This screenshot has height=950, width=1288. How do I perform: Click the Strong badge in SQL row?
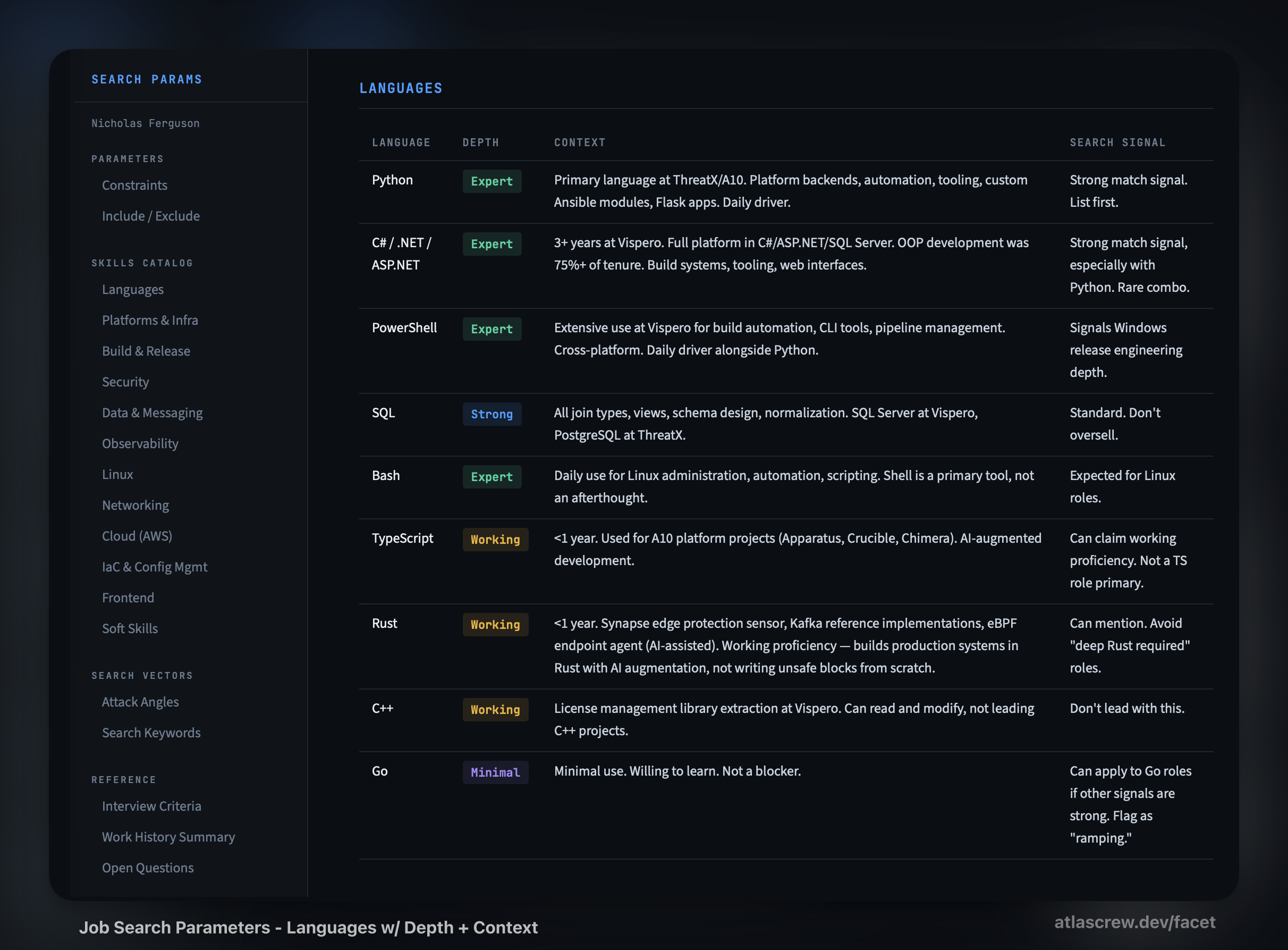pos(492,414)
